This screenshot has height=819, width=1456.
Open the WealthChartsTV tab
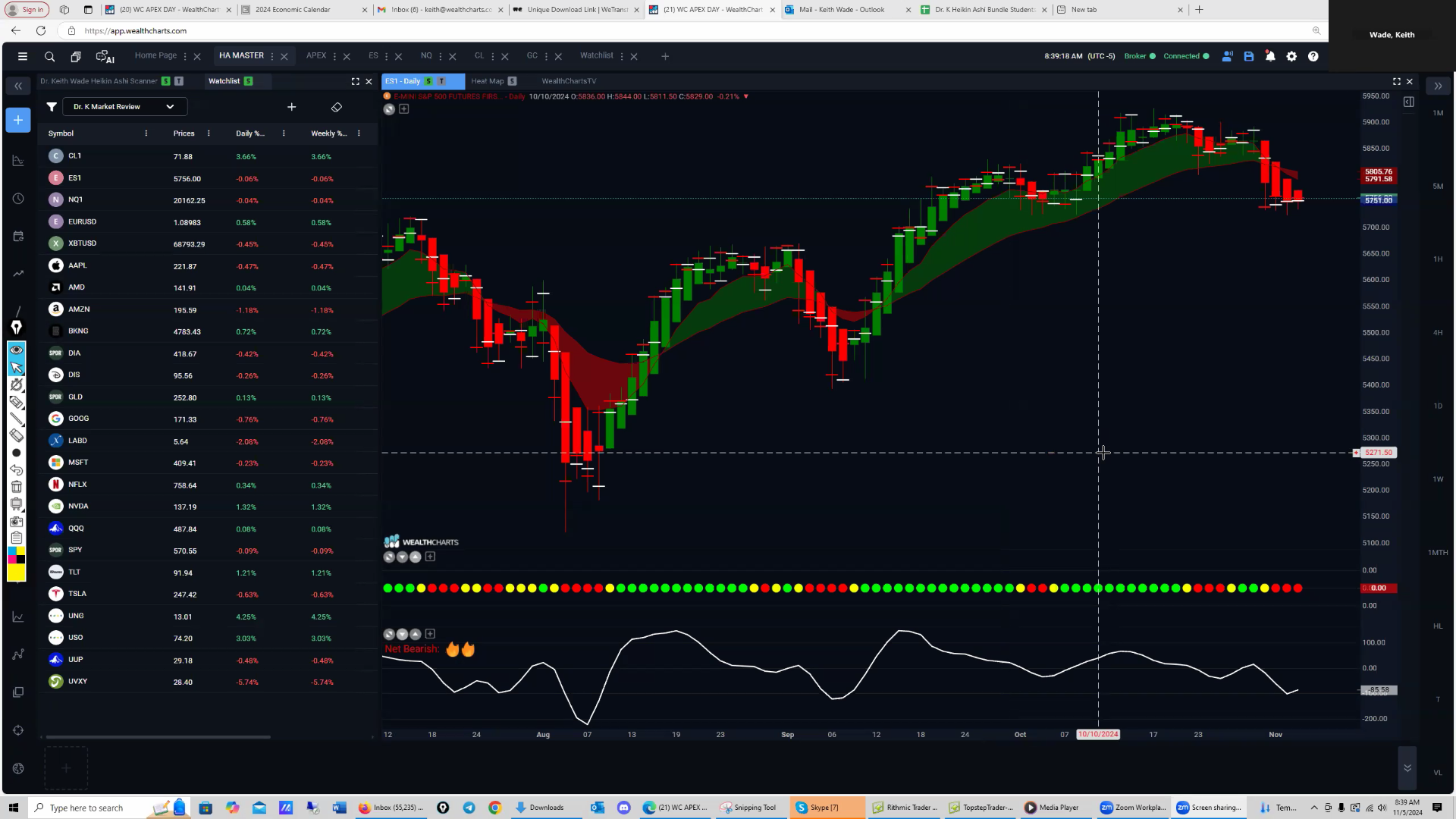pos(569,81)
